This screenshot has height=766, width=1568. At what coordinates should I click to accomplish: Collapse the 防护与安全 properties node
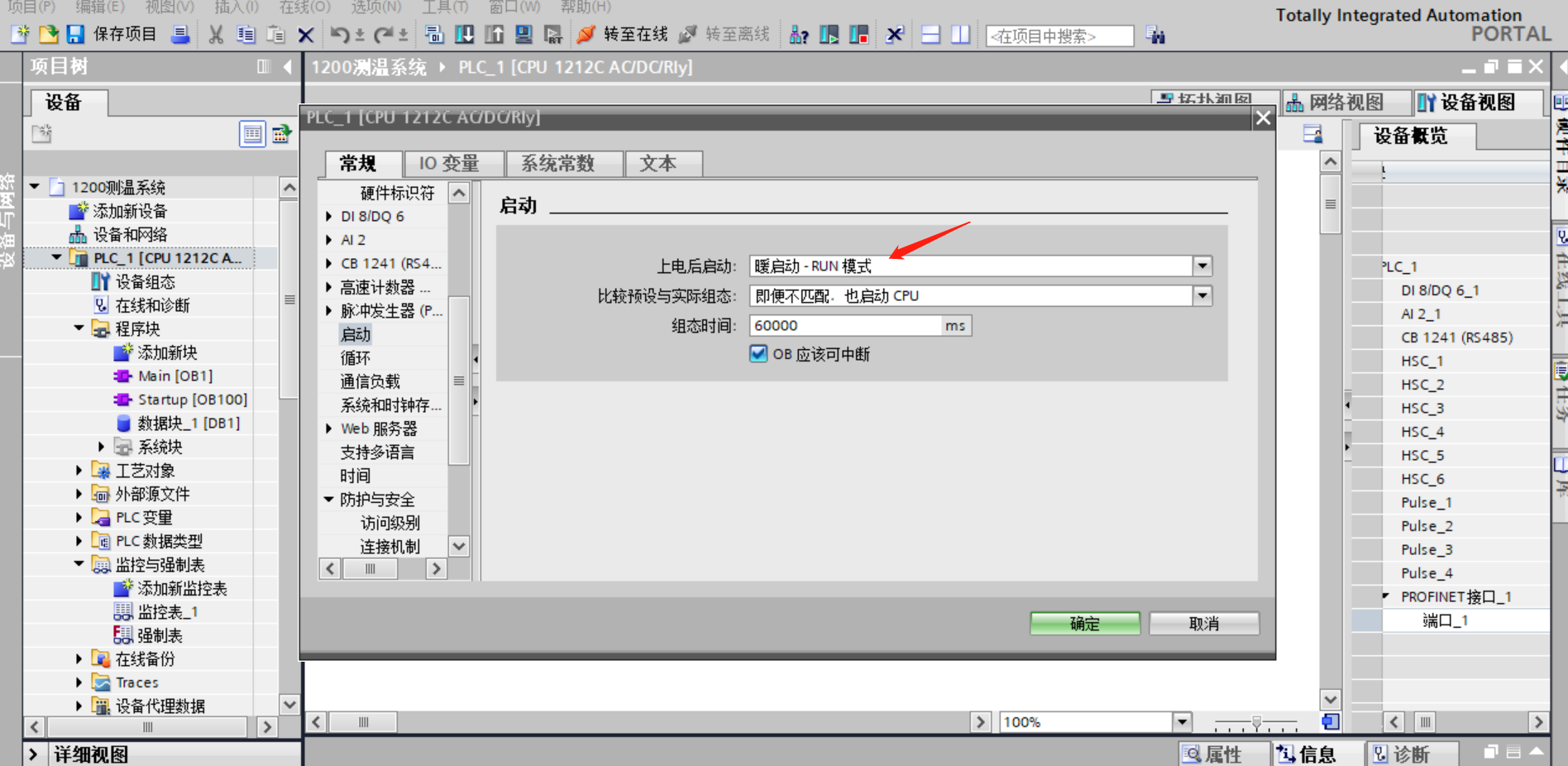tap(329, 500)
